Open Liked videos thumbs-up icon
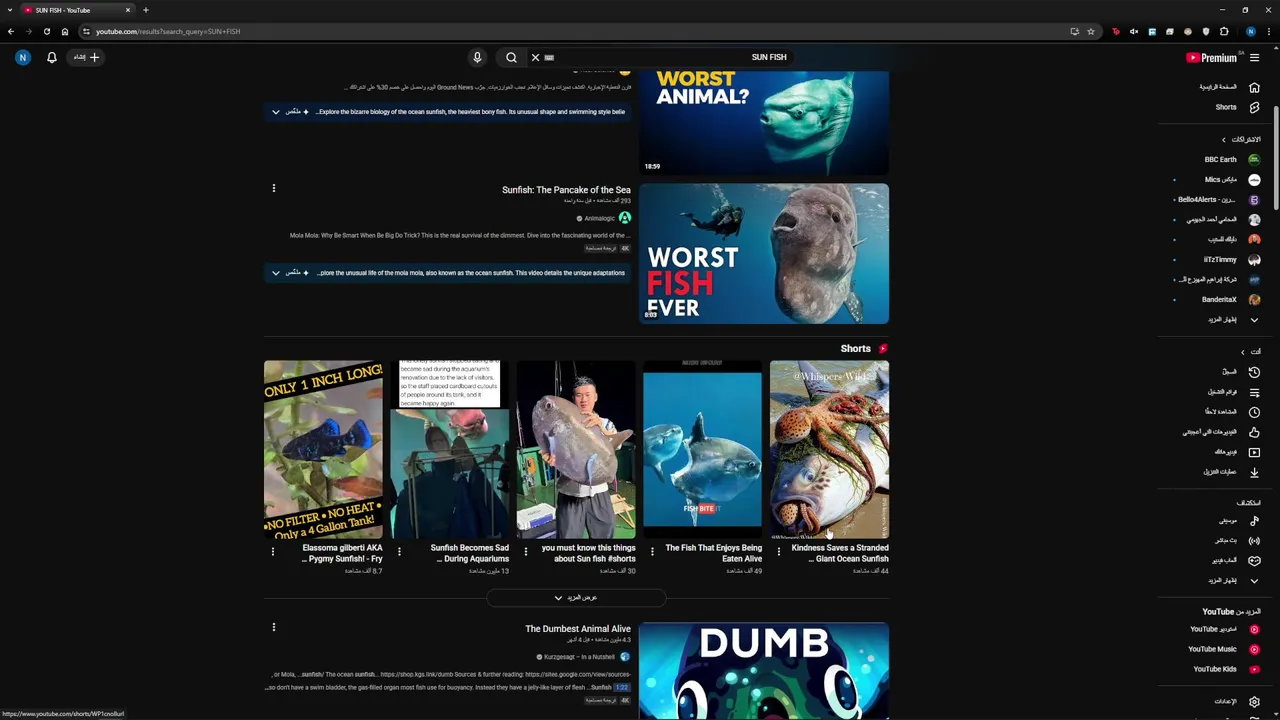This screenshot has height=720, width=1280. [1254, 432]
